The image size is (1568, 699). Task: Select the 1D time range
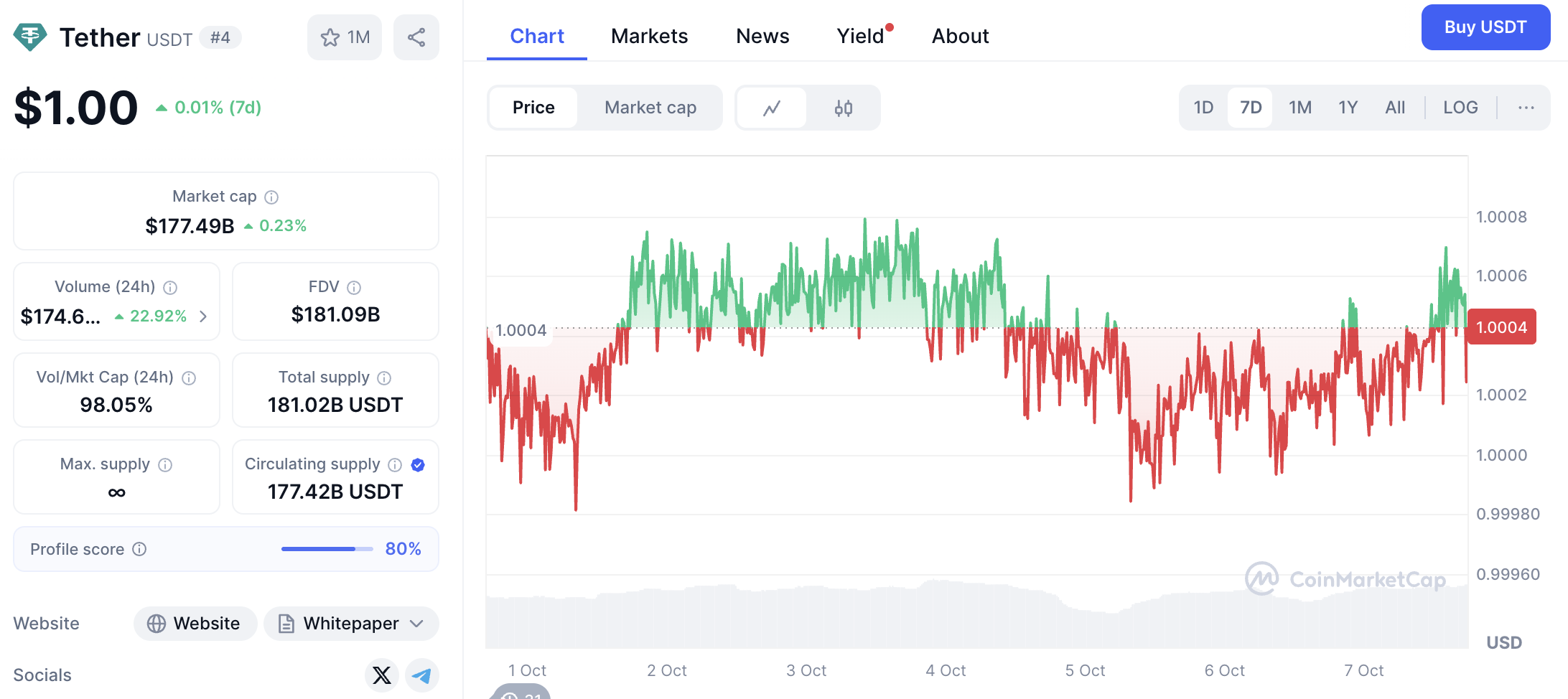tap(1203, 108)
